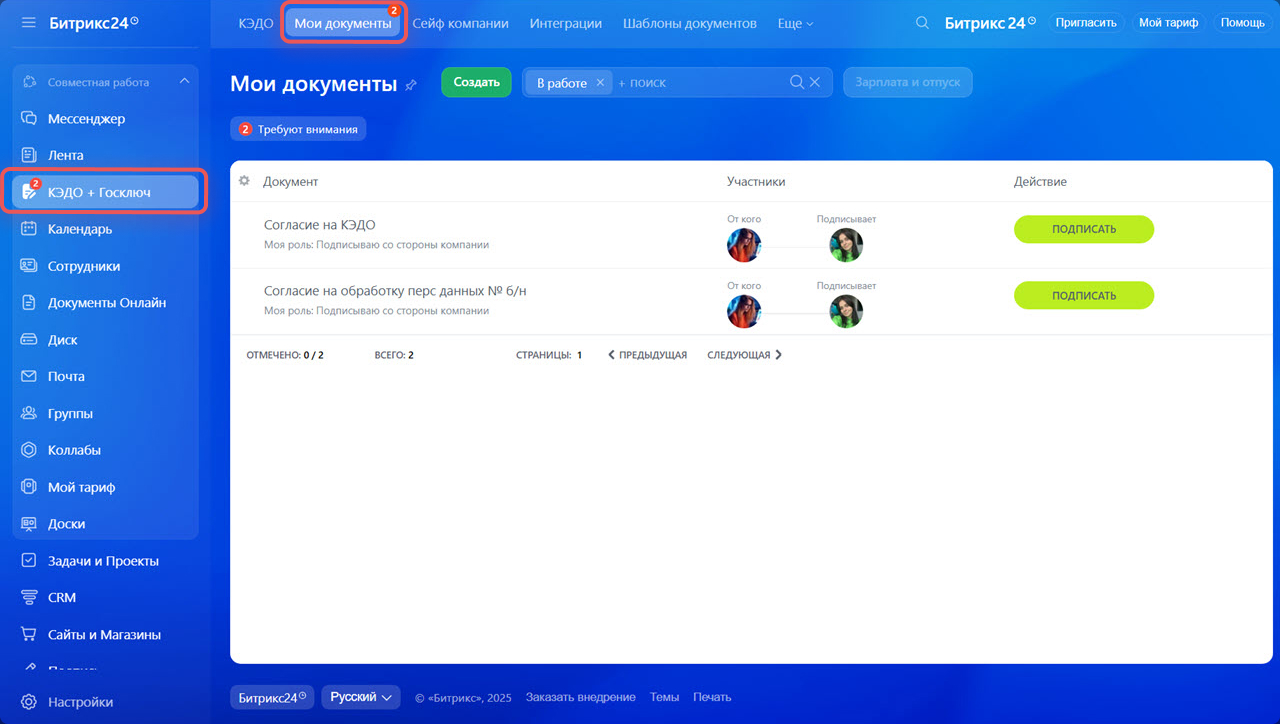
Task: Open Согласие на обработку перс данных № б/н
Action: (x=395, y=291)
